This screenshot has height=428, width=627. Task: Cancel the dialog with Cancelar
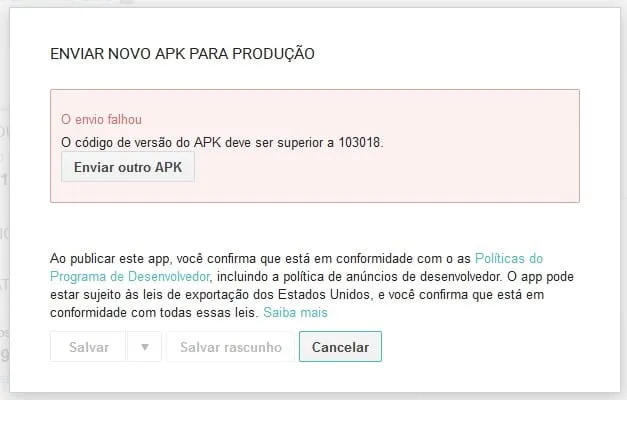(x=340, y=347)
